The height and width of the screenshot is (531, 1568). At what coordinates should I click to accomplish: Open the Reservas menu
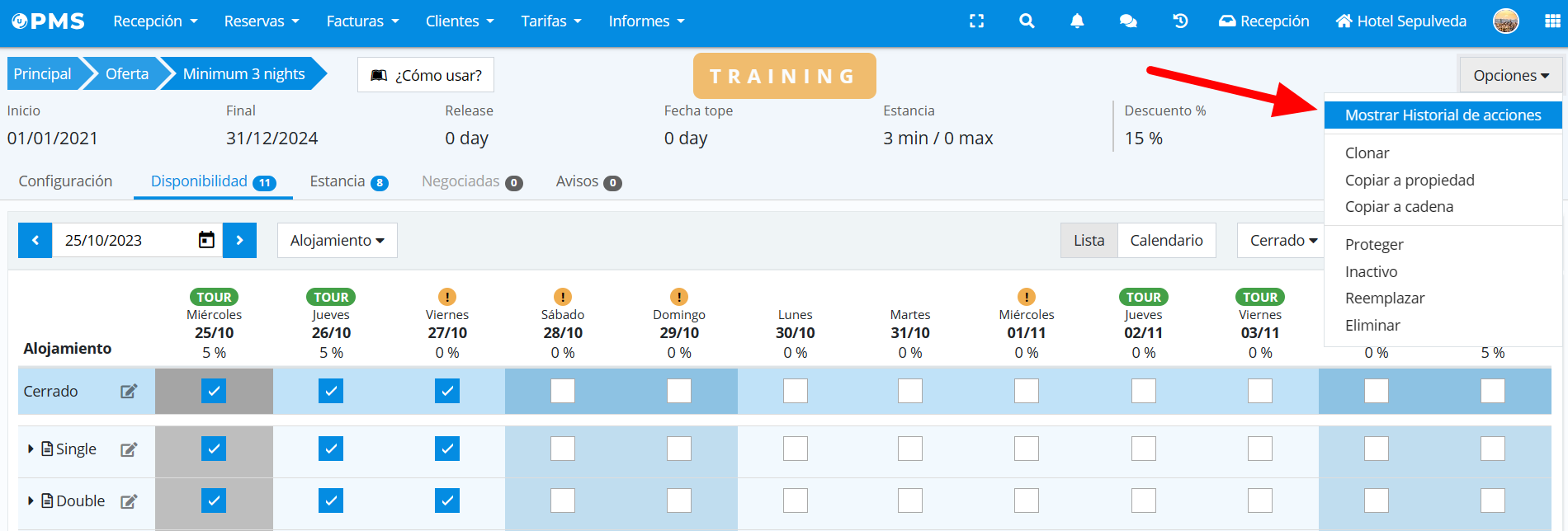(x=262, y=21)
